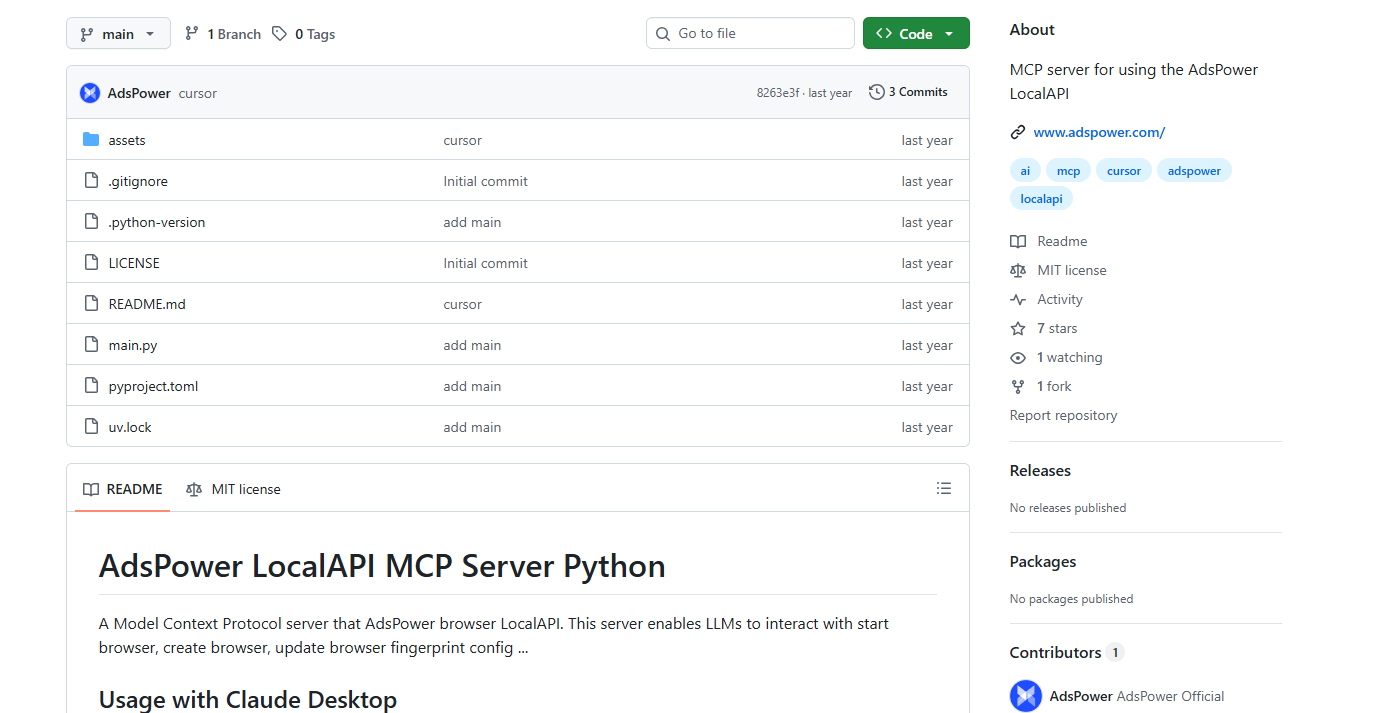
Task: Click the link chain icon beside adspower URL
Action: click(x=1018, y=132)
